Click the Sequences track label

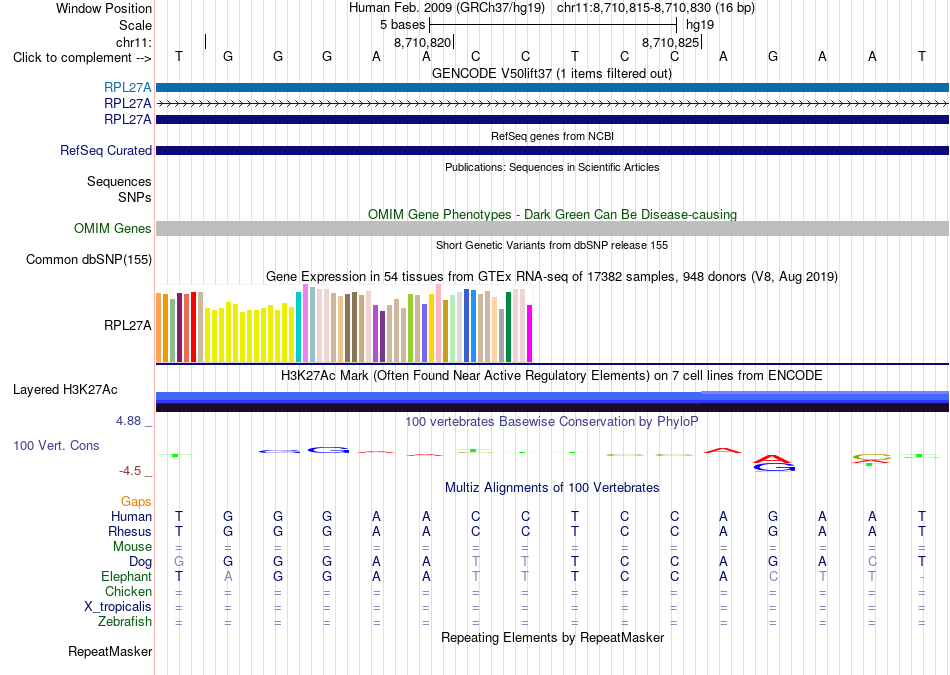(119, 181)
